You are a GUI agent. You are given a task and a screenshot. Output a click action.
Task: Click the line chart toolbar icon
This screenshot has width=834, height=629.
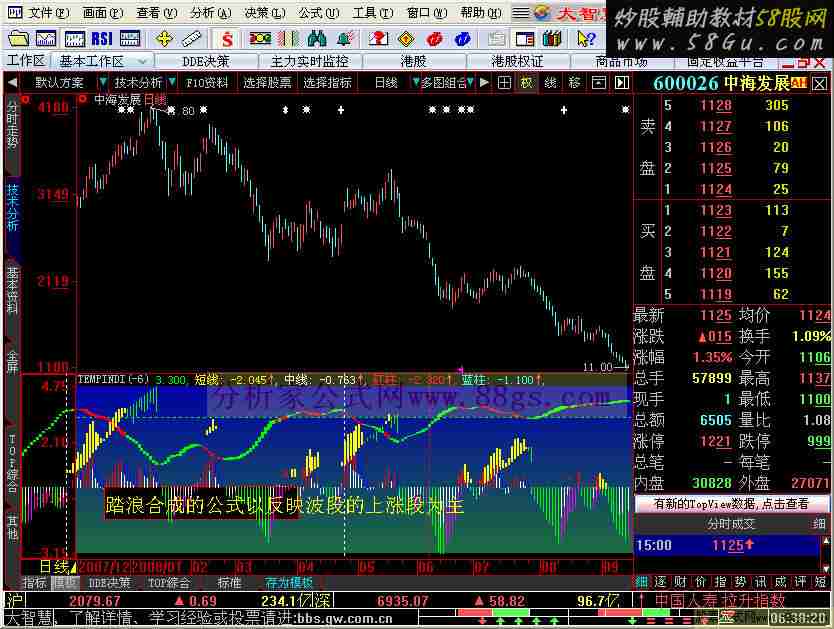point(46,38)
